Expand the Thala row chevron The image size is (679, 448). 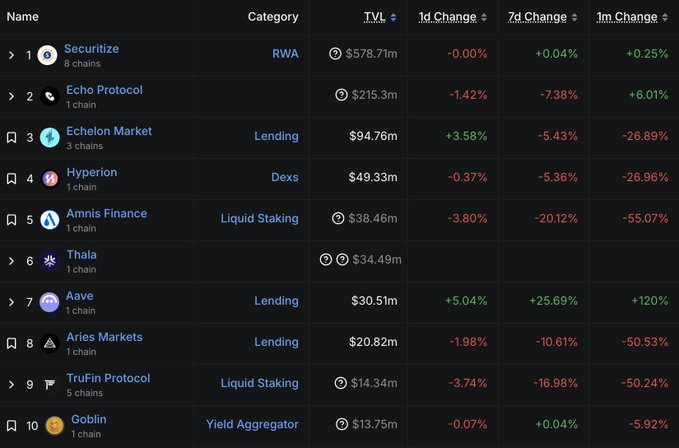click(x=12, y=261)
